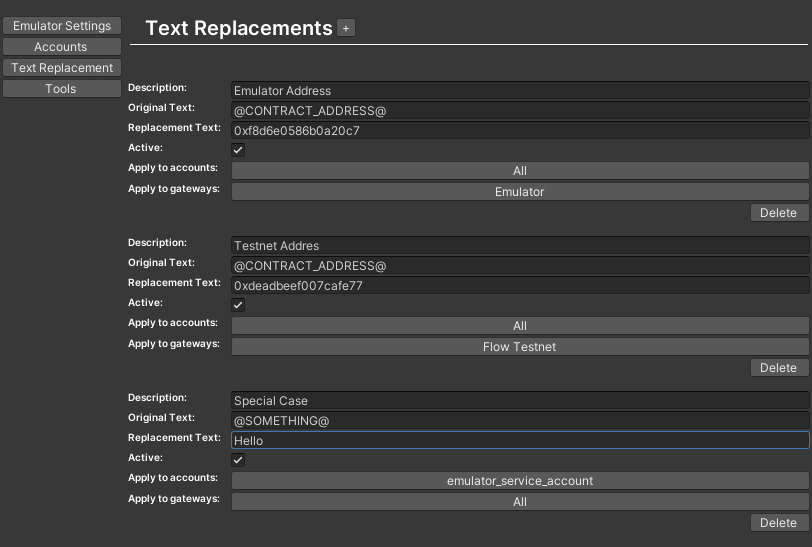Screen dimensions: 812x547
Task: Expand the Flow Testnet gateways dropdown
Action: (519, 347)
